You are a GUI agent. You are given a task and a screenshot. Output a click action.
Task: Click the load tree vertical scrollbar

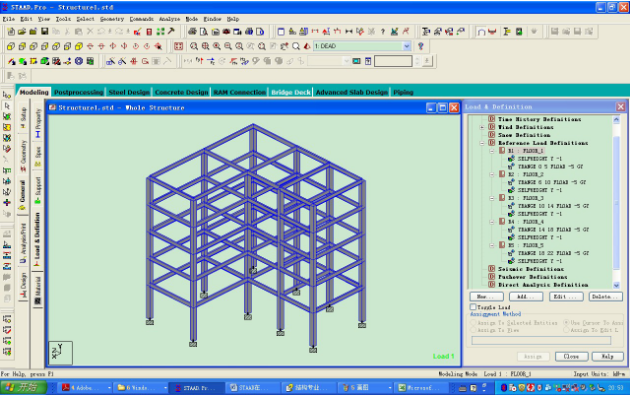(x=616, y=202)
